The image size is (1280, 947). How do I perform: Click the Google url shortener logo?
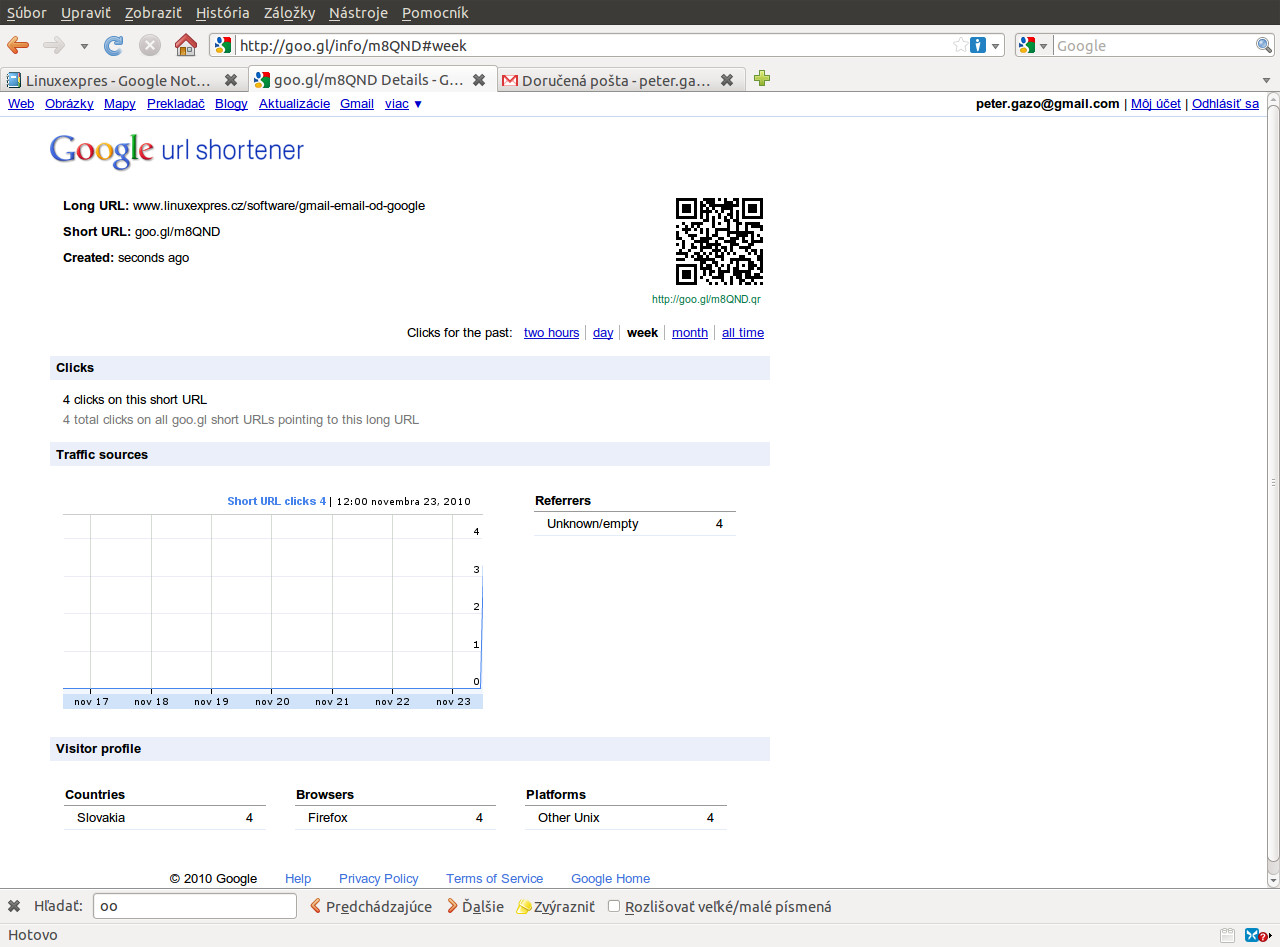177,151
